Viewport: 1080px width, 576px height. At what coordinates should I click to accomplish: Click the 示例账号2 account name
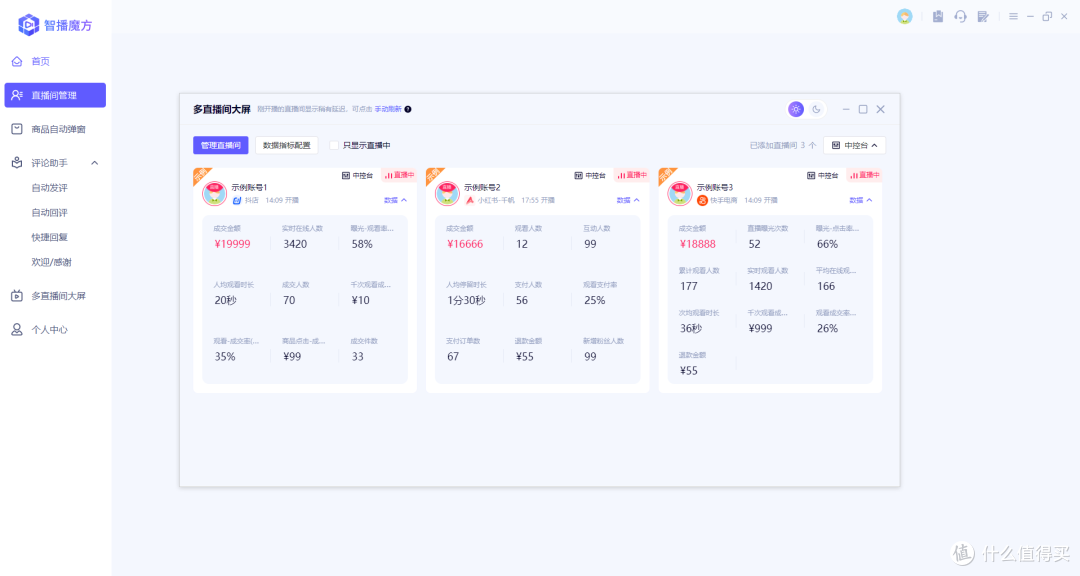(482, 187)
